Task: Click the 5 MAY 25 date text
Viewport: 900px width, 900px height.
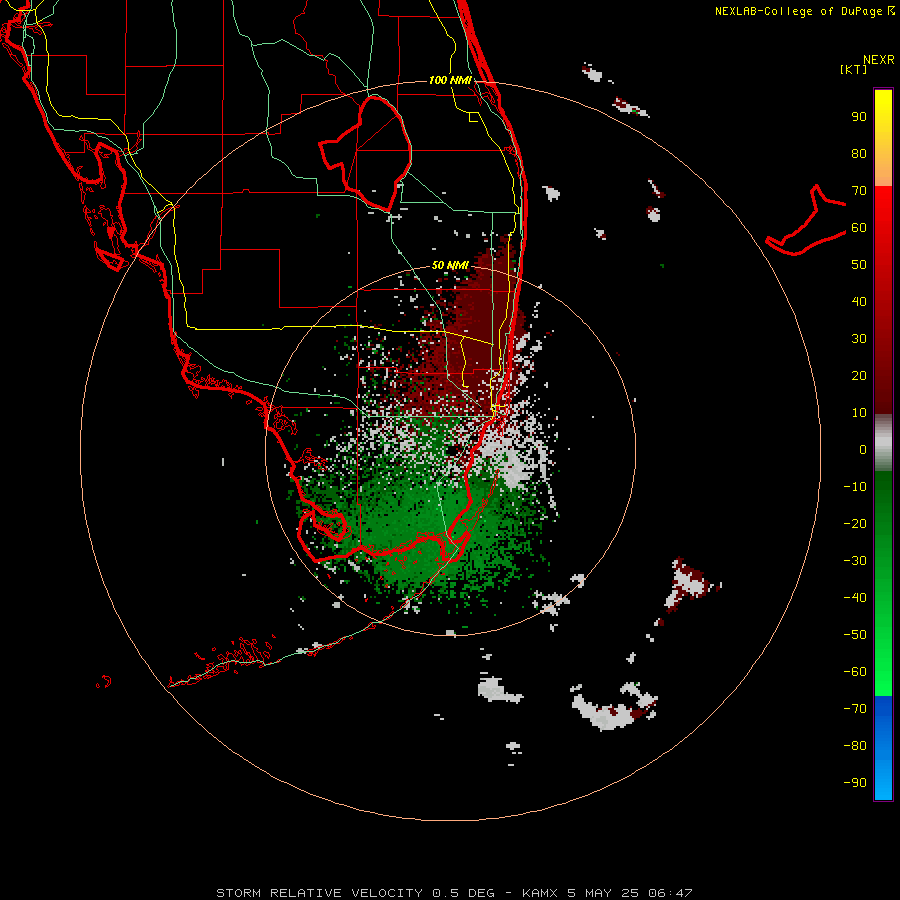Action: (x=603, y=893)
